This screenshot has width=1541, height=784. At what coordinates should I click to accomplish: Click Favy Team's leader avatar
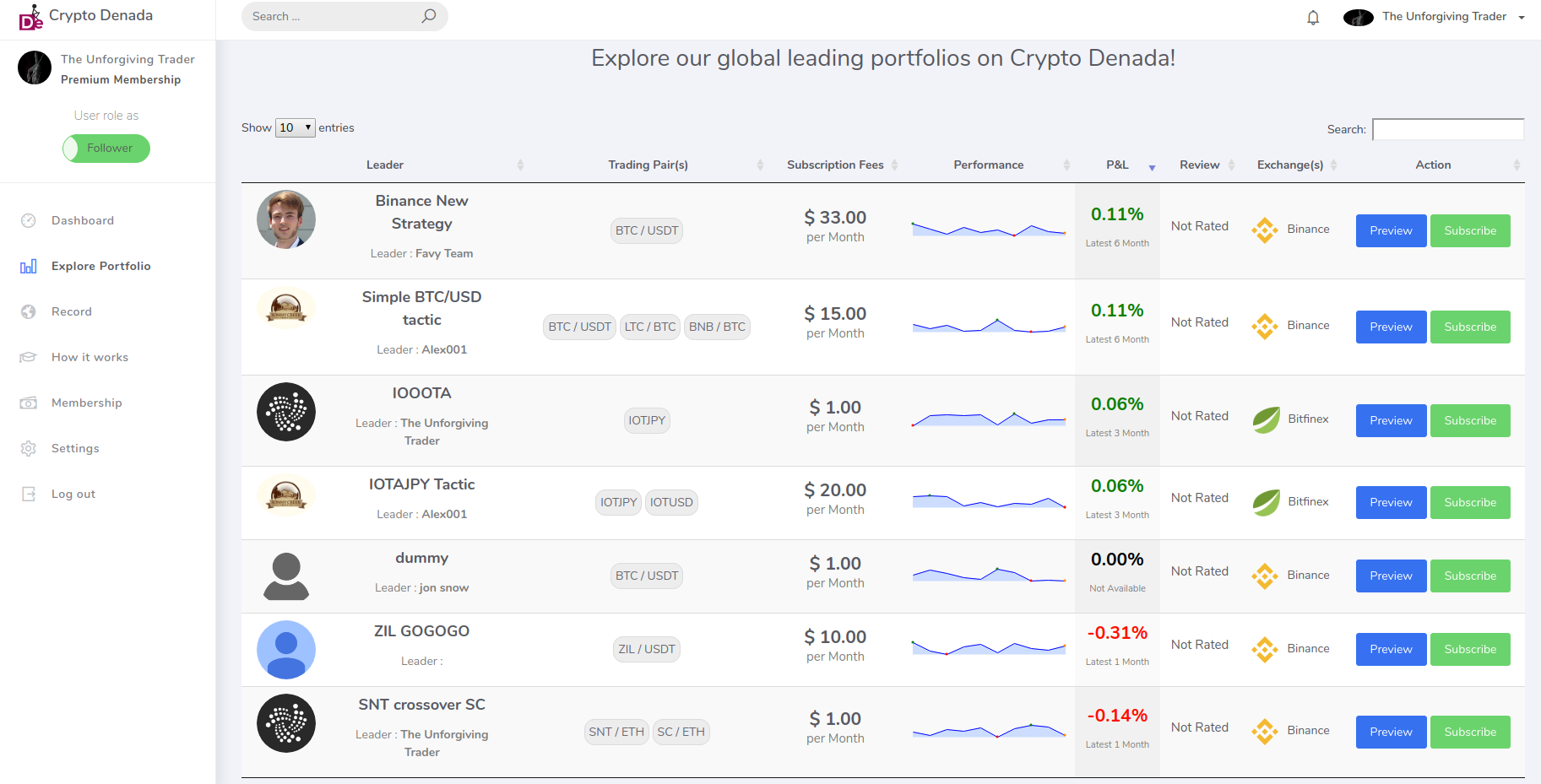285,219
